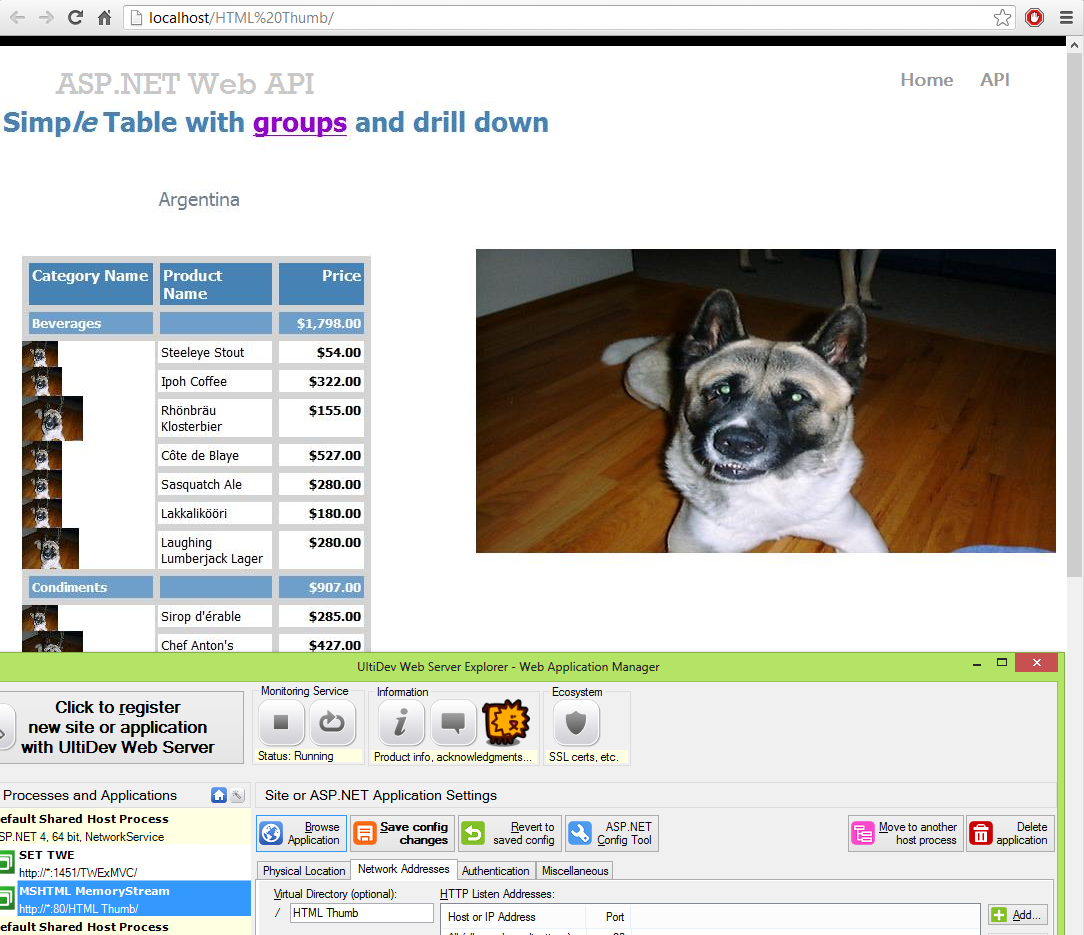
Task: Click the Category Name column header
Action: click(91, 284)
